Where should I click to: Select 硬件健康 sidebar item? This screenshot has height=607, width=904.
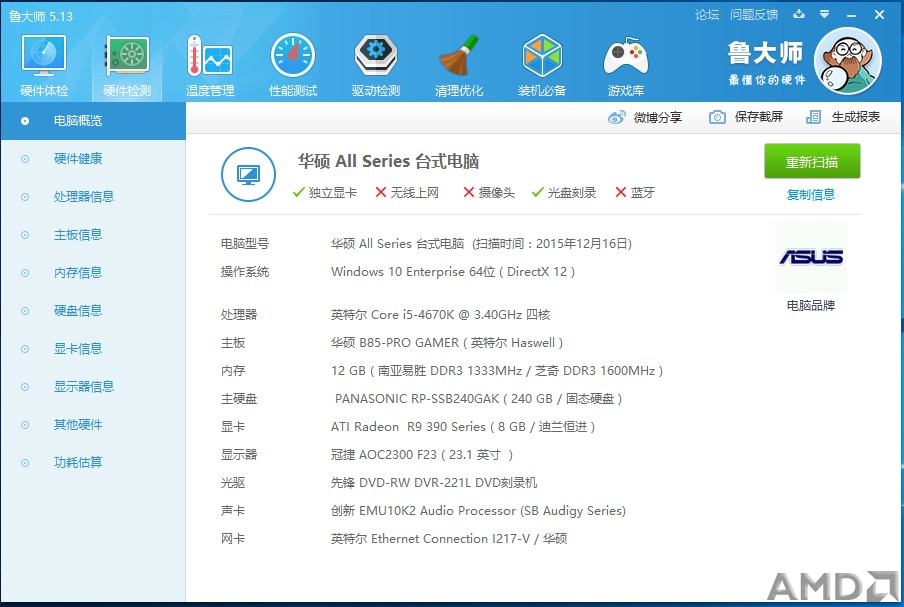pyautogui.click(x=93, y=159)
